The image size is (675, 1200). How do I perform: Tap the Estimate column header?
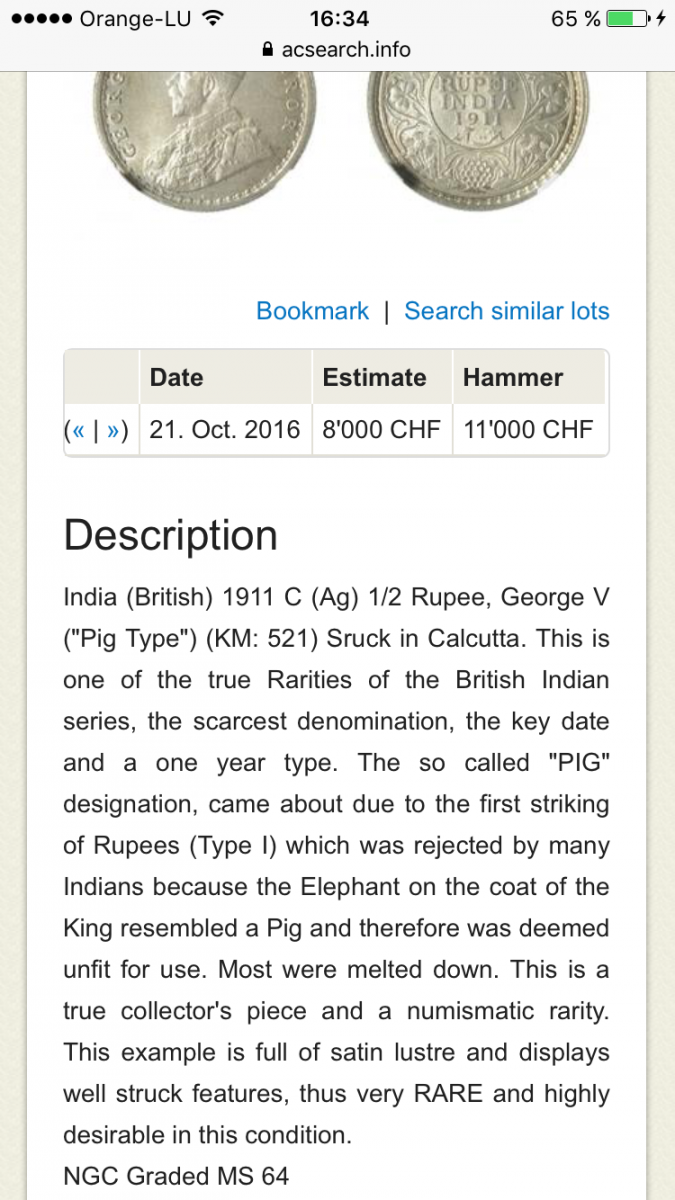(374, 377)
